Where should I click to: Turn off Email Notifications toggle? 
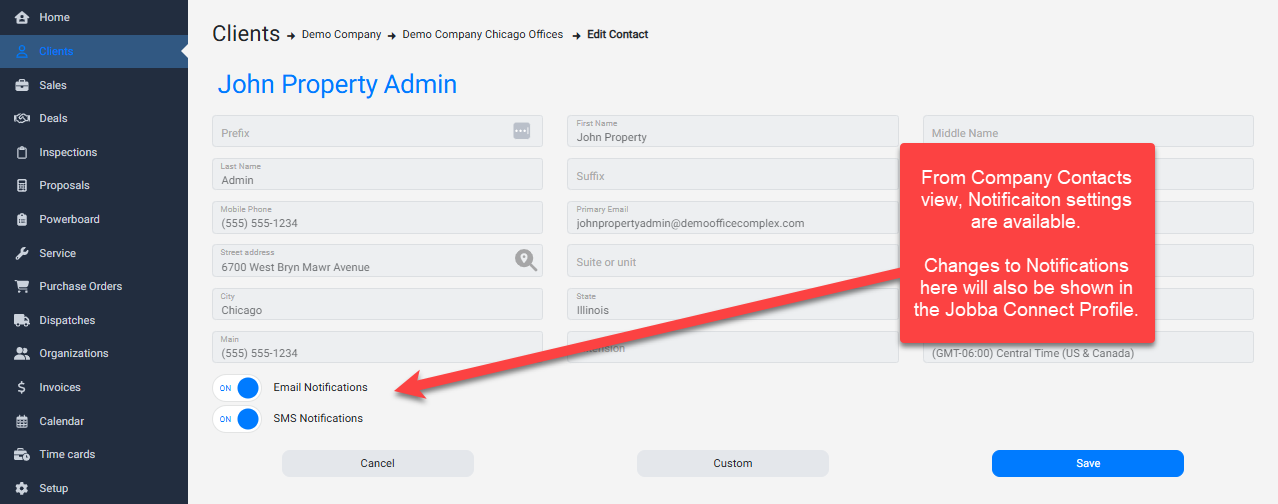coord(237,388)
